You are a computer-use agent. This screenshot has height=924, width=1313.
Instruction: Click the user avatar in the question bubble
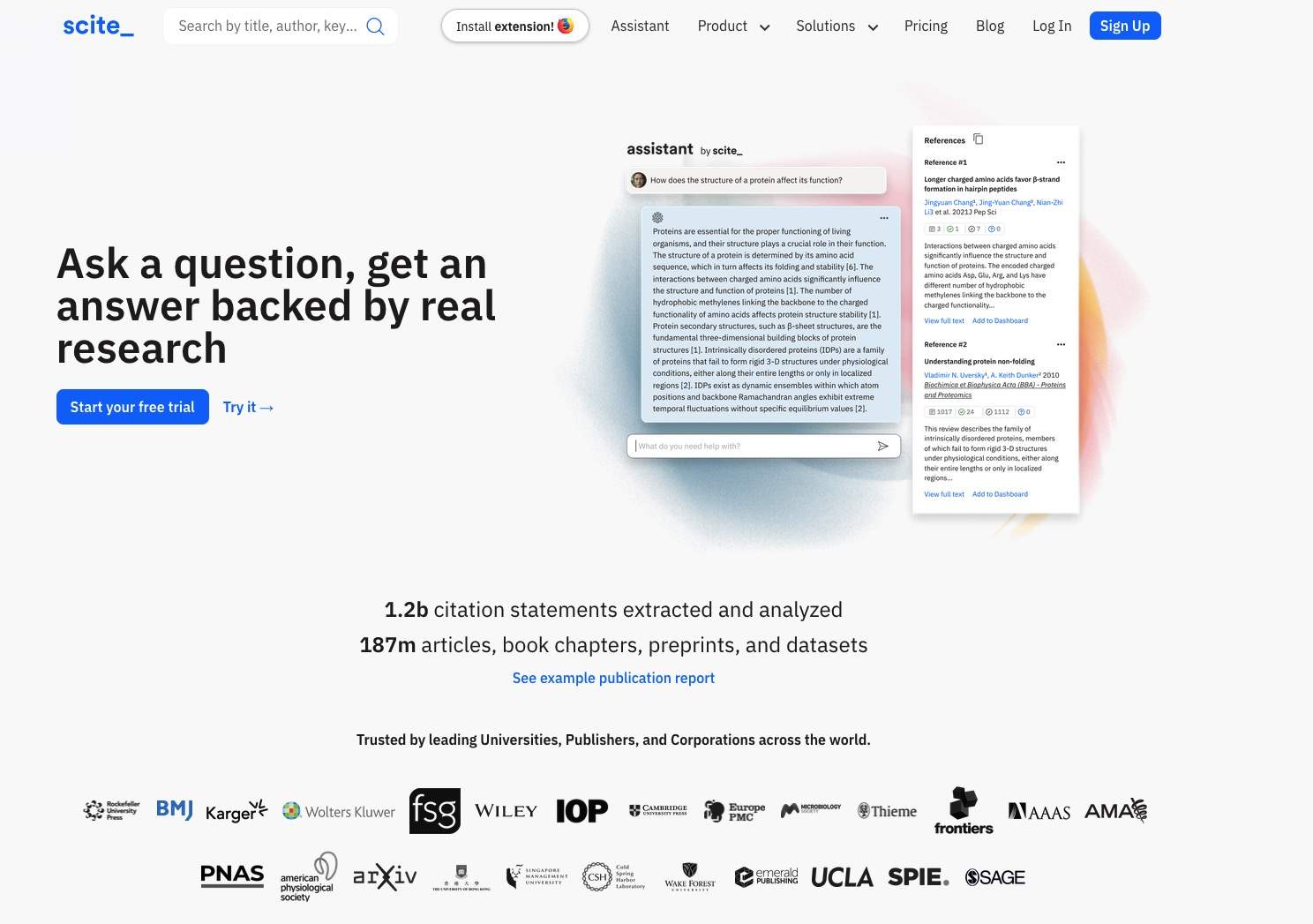click(639, 180)
